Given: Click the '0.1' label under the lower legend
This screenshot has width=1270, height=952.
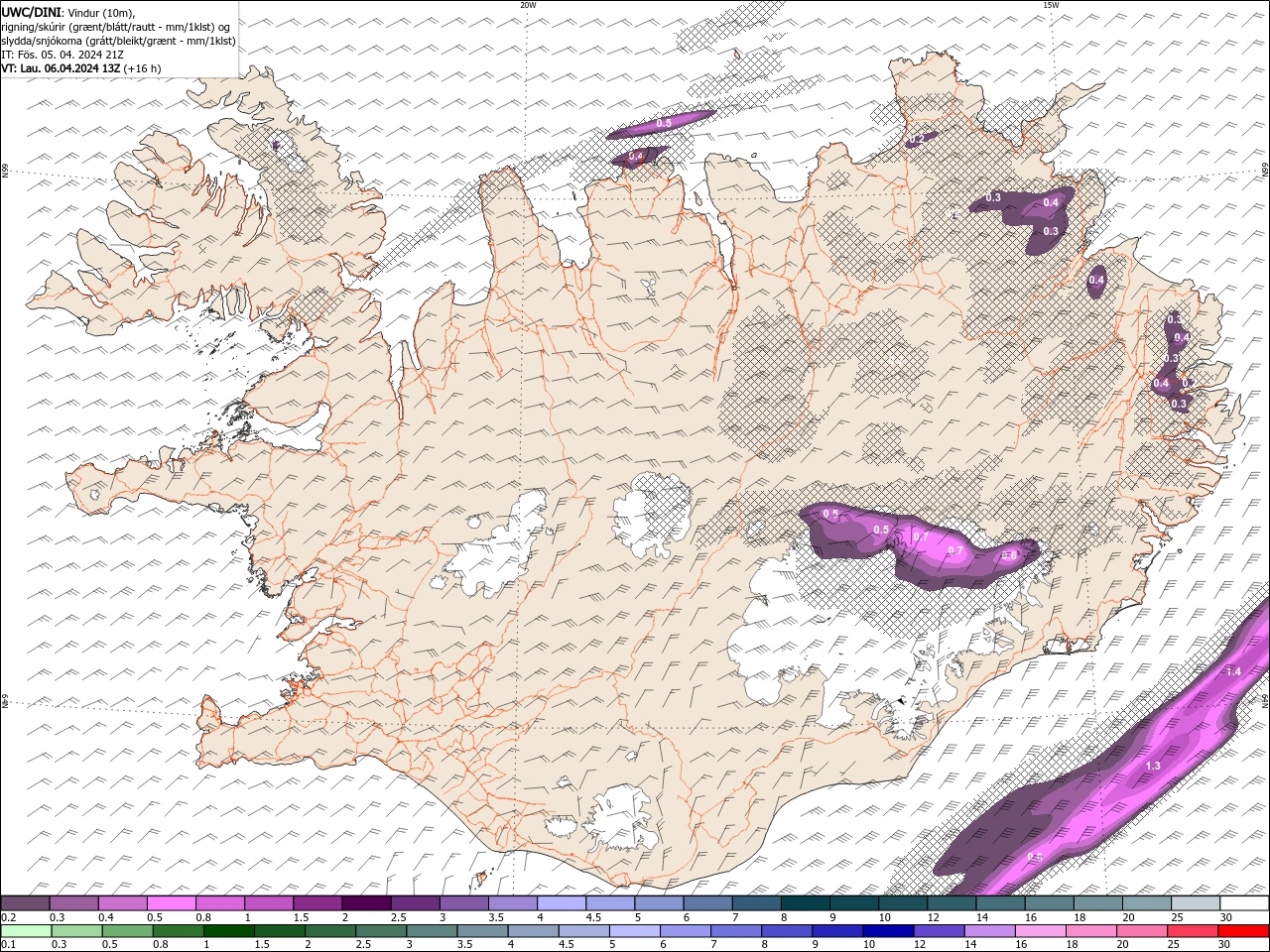Looking at the screenshot, I should (8, 945).
